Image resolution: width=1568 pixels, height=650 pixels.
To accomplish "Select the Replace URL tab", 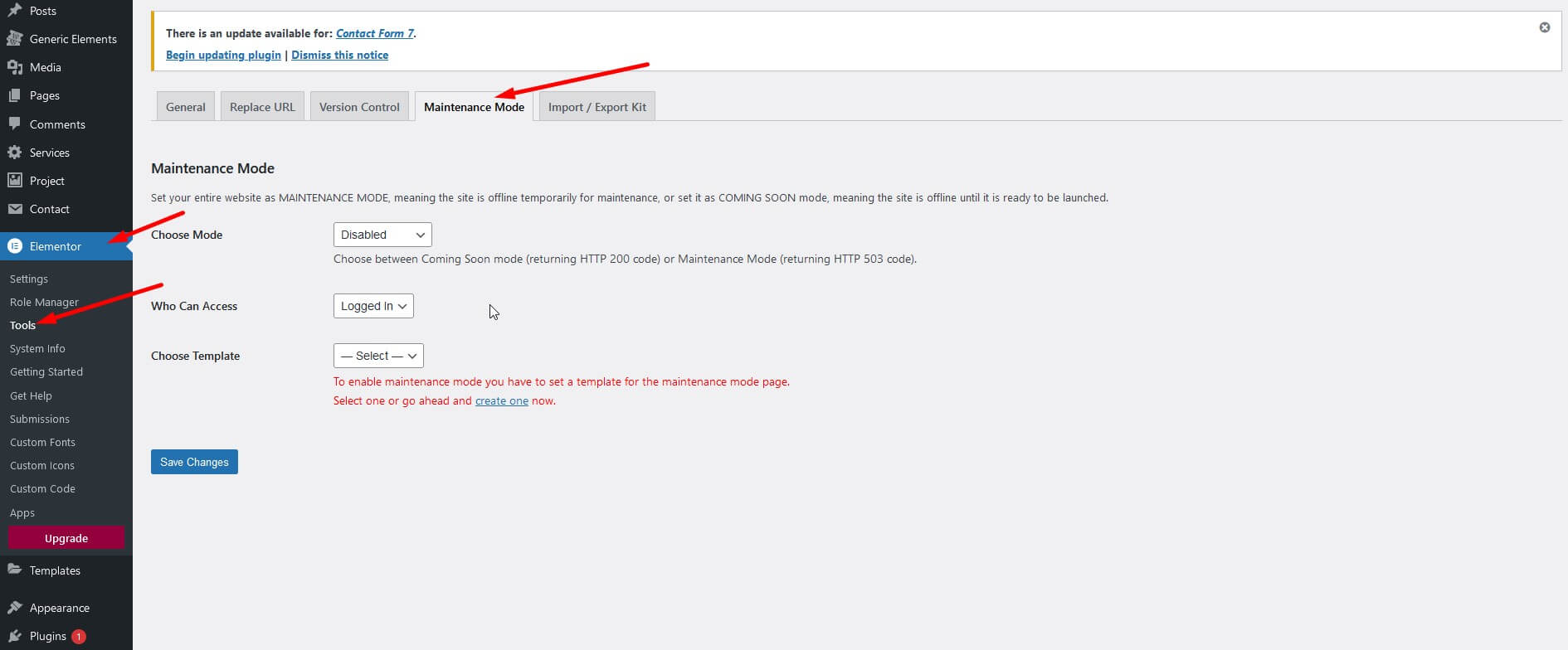I will pyautogui.click(x=262, y=107).
